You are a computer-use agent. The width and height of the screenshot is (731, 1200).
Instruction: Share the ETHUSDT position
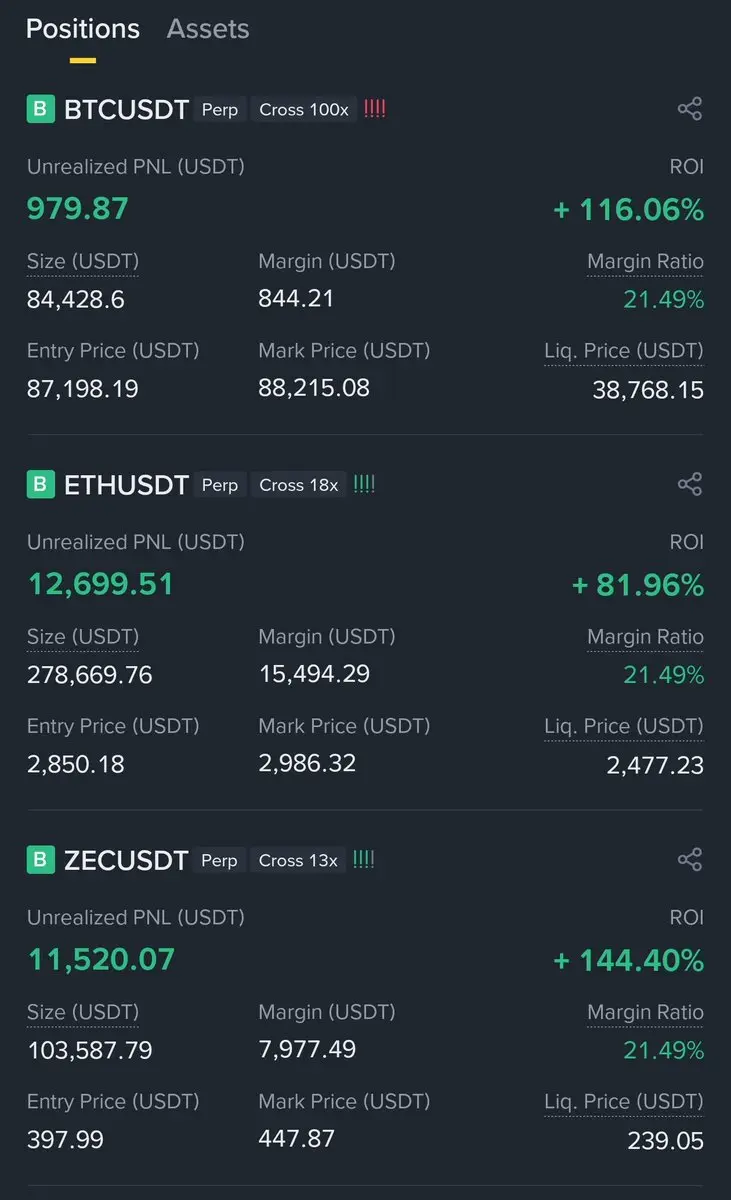pyautogui.click(x=689, y=485)
